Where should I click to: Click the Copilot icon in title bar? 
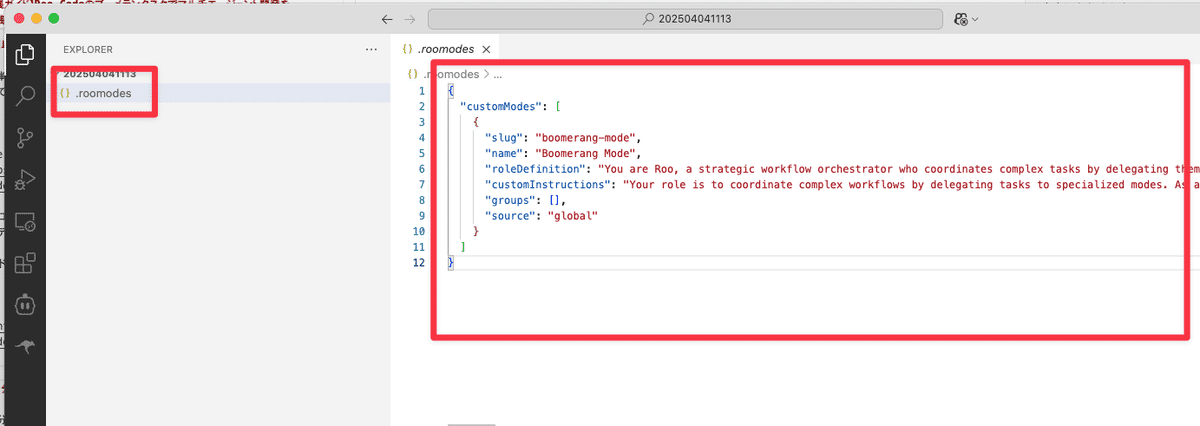click(x=961, y=19)
